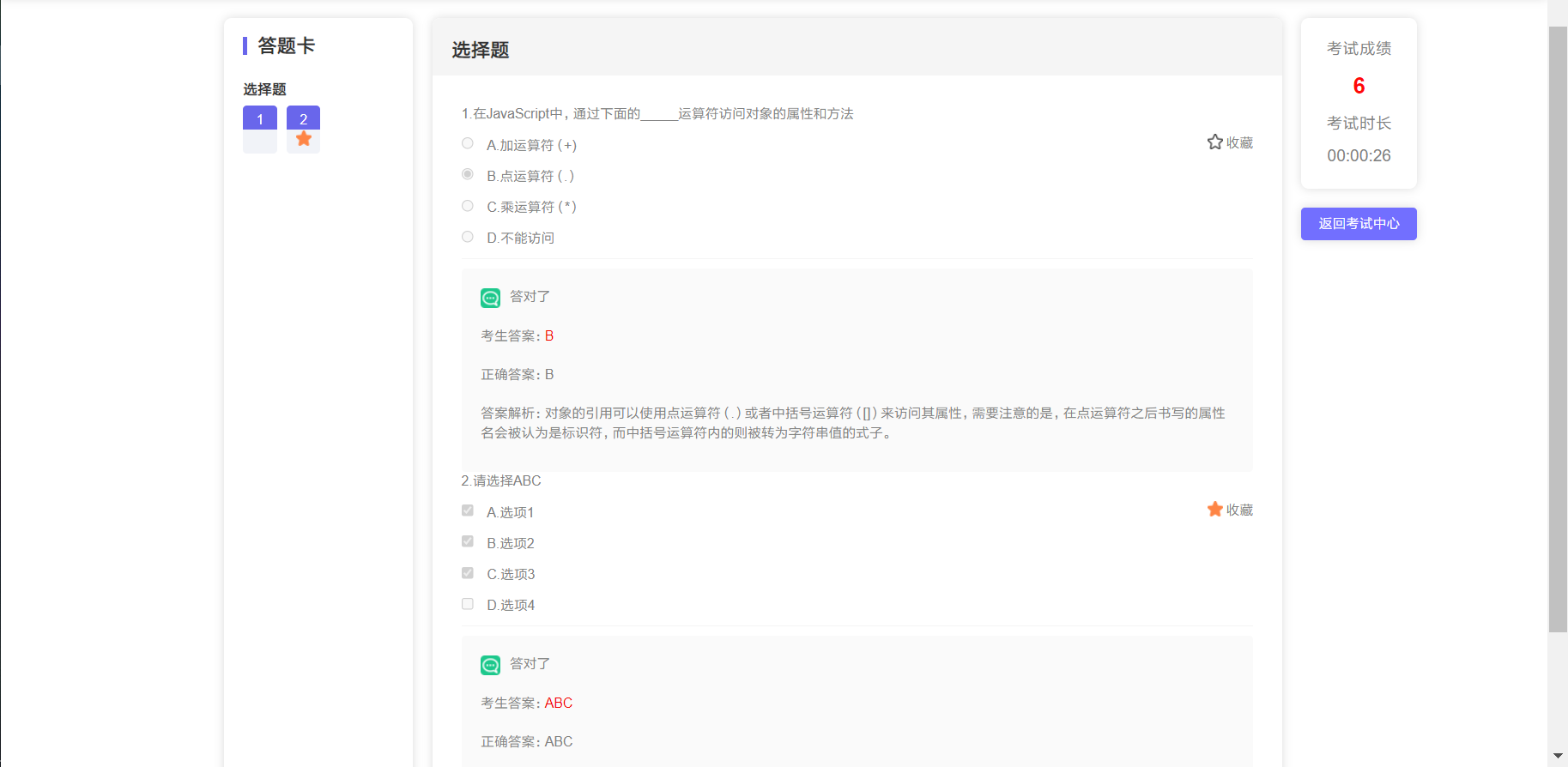1568x767 pixels.
Task: Click the 考试时长 label
Action: [1359, 124]
